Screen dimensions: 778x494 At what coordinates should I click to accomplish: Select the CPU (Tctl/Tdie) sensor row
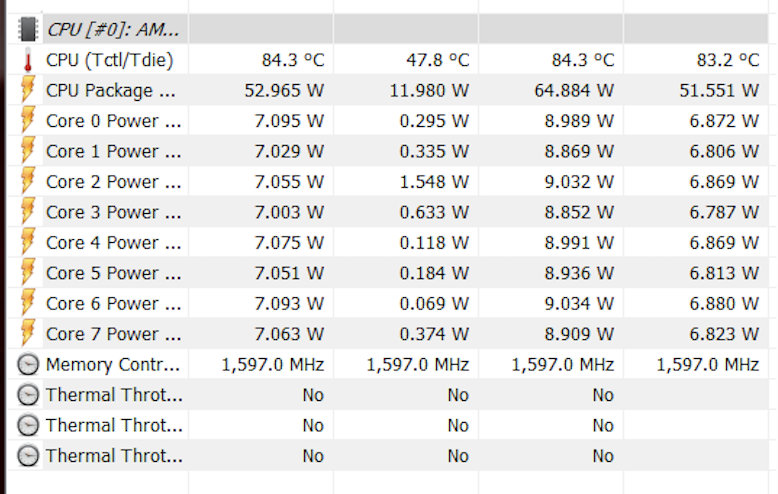109,60
